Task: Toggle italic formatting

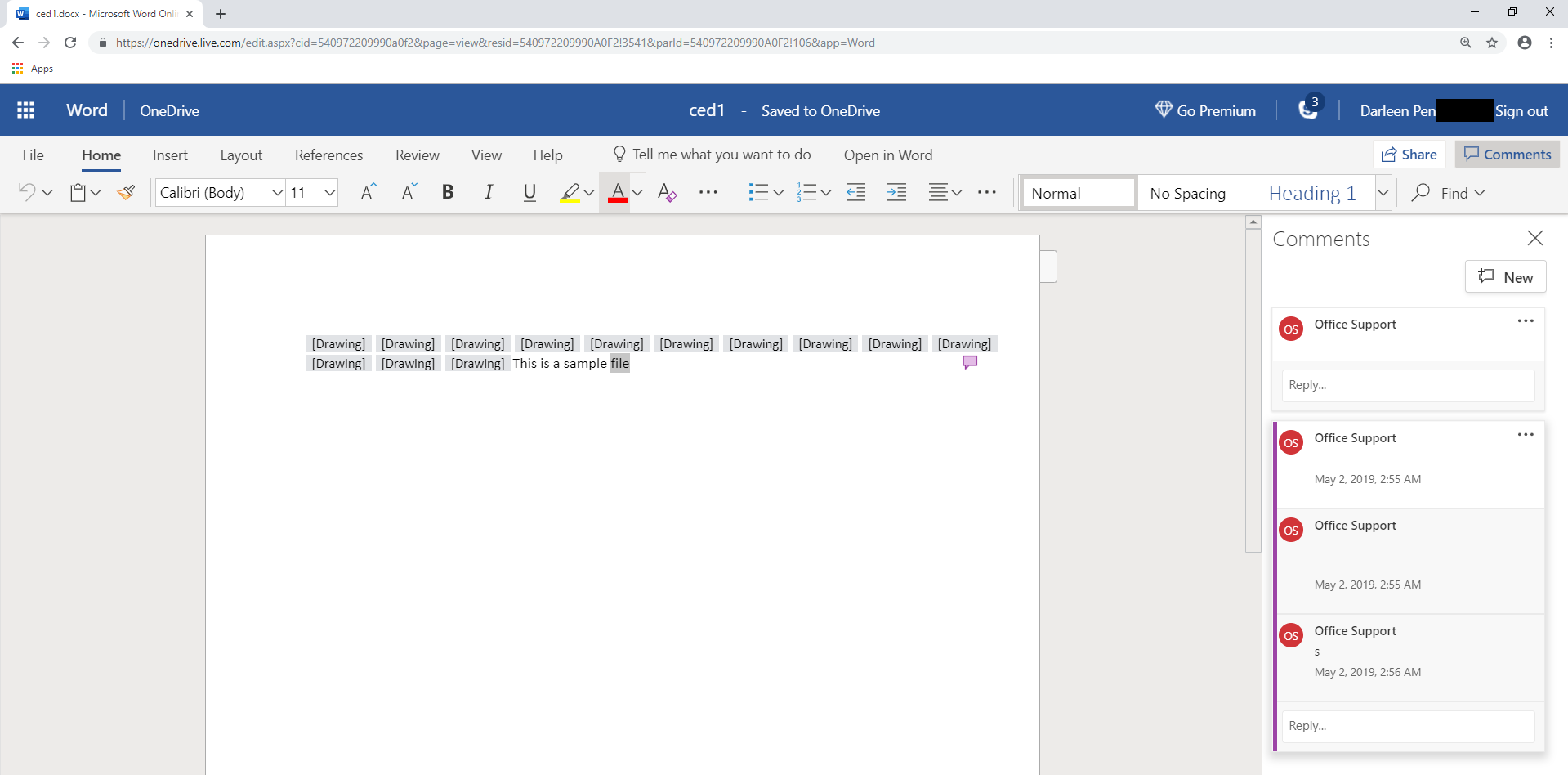Action: coord(489,192)
